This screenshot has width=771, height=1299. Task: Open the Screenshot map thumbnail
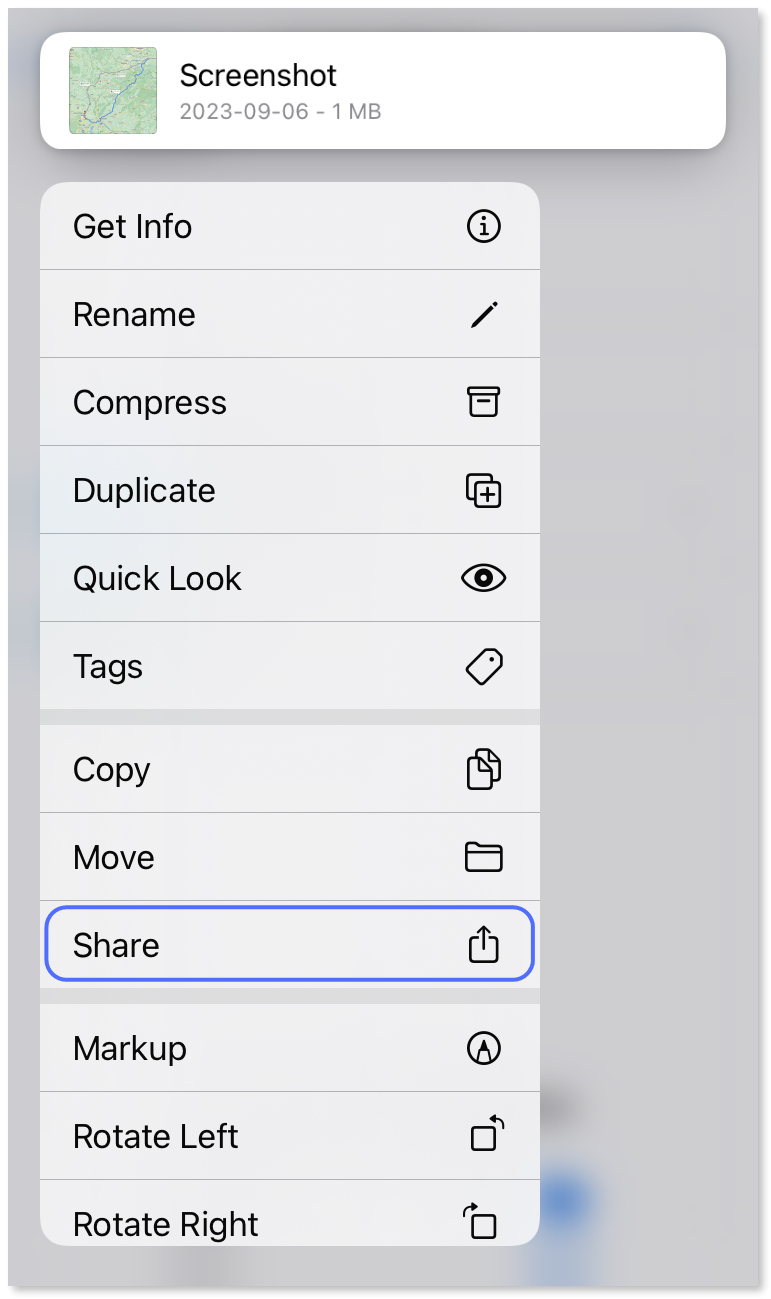[x=113, y=91]
